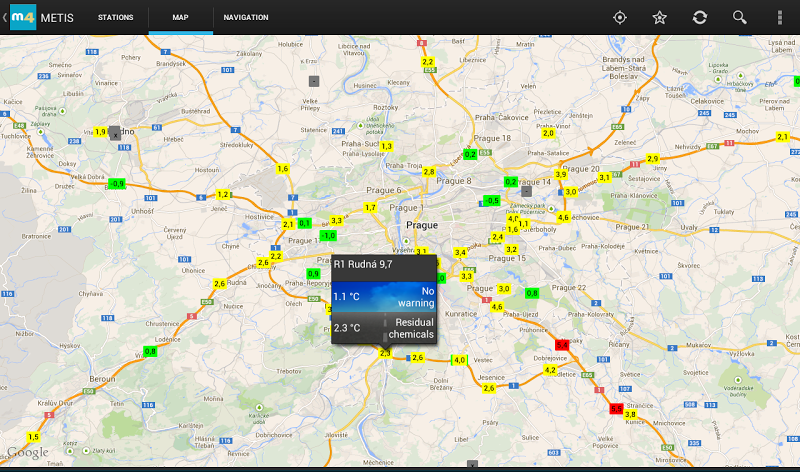Tap the yellow 3,9 marker near Prague 20

pos(561,175)
